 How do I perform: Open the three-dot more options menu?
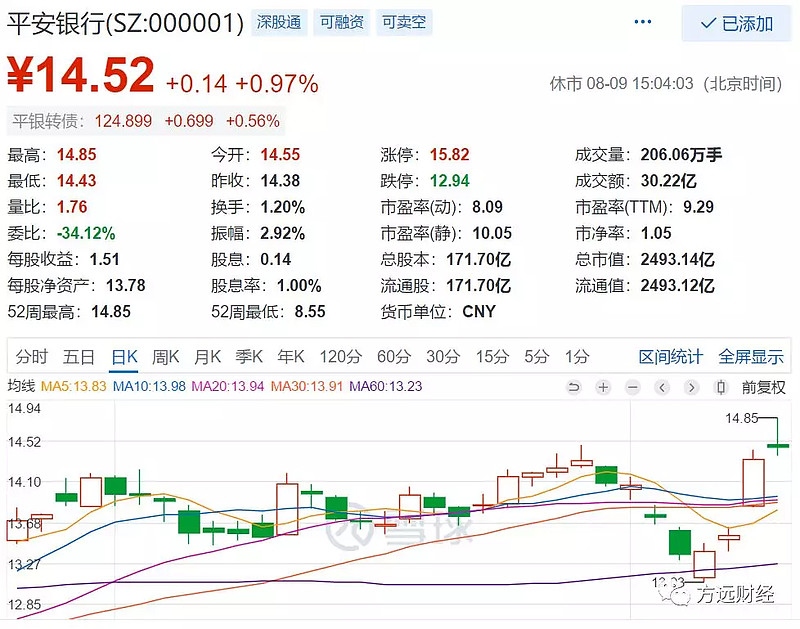pyautogui.click(x=642, y=22)
